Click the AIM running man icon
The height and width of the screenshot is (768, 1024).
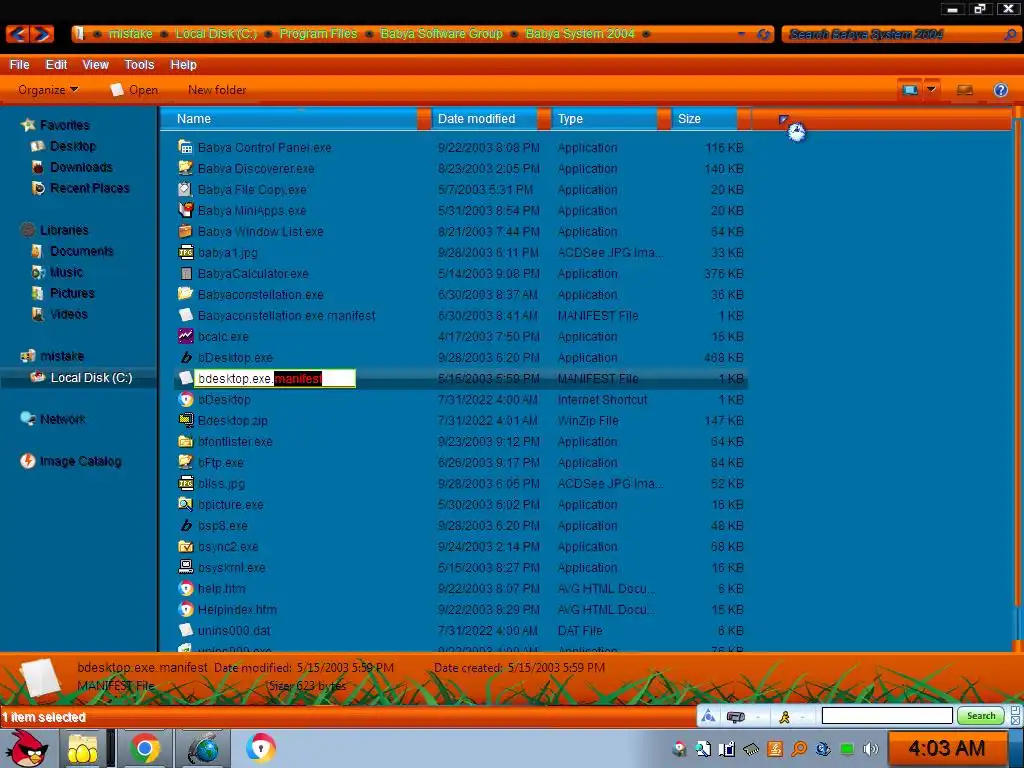point(784,716)
